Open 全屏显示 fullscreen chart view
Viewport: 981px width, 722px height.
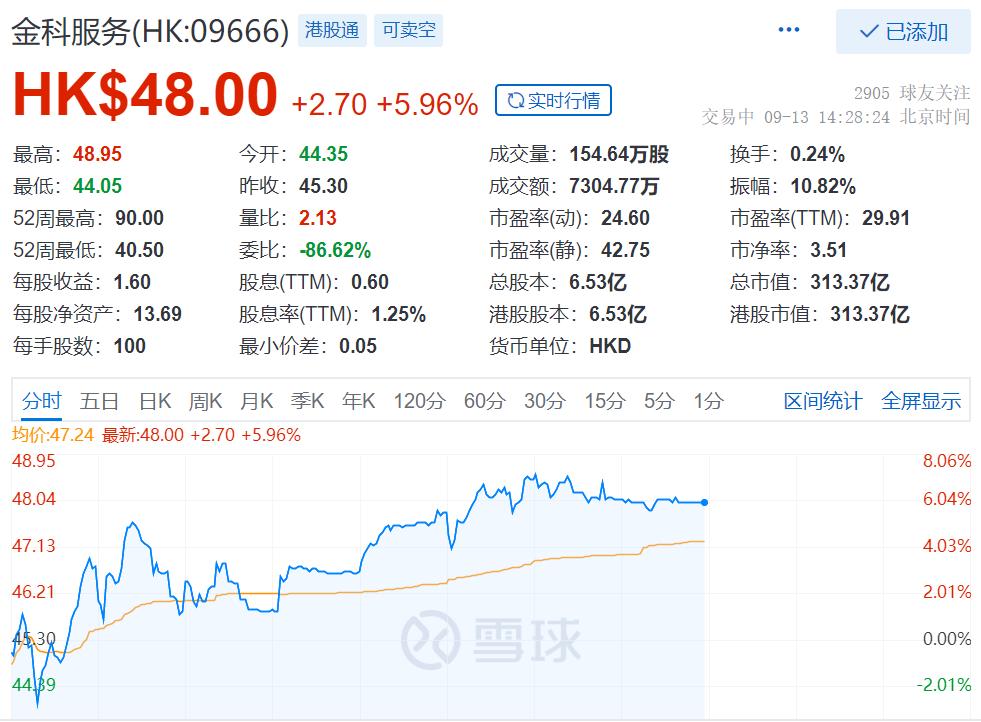[920, 401]
